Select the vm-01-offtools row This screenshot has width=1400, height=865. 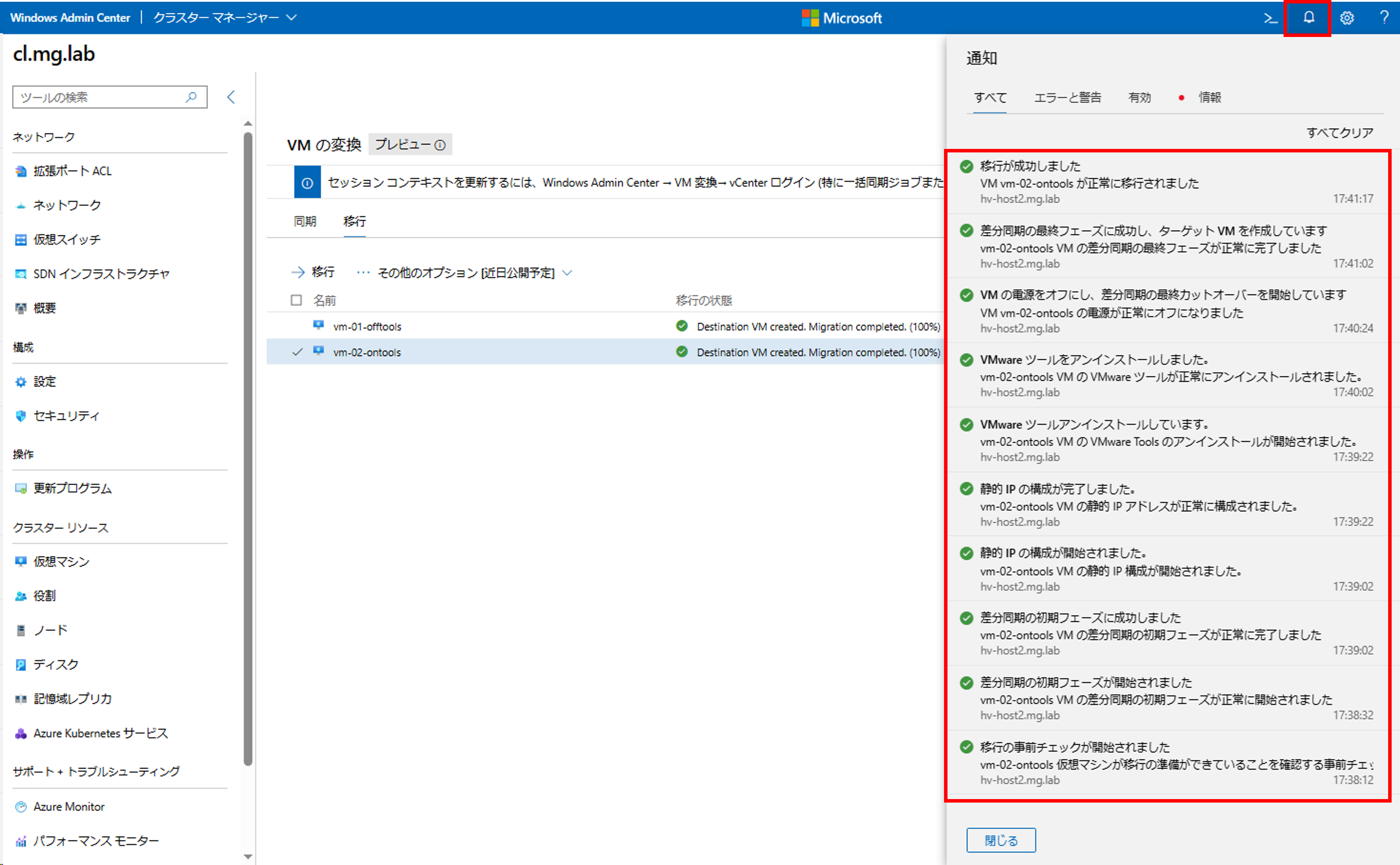(x=367, y=327)
